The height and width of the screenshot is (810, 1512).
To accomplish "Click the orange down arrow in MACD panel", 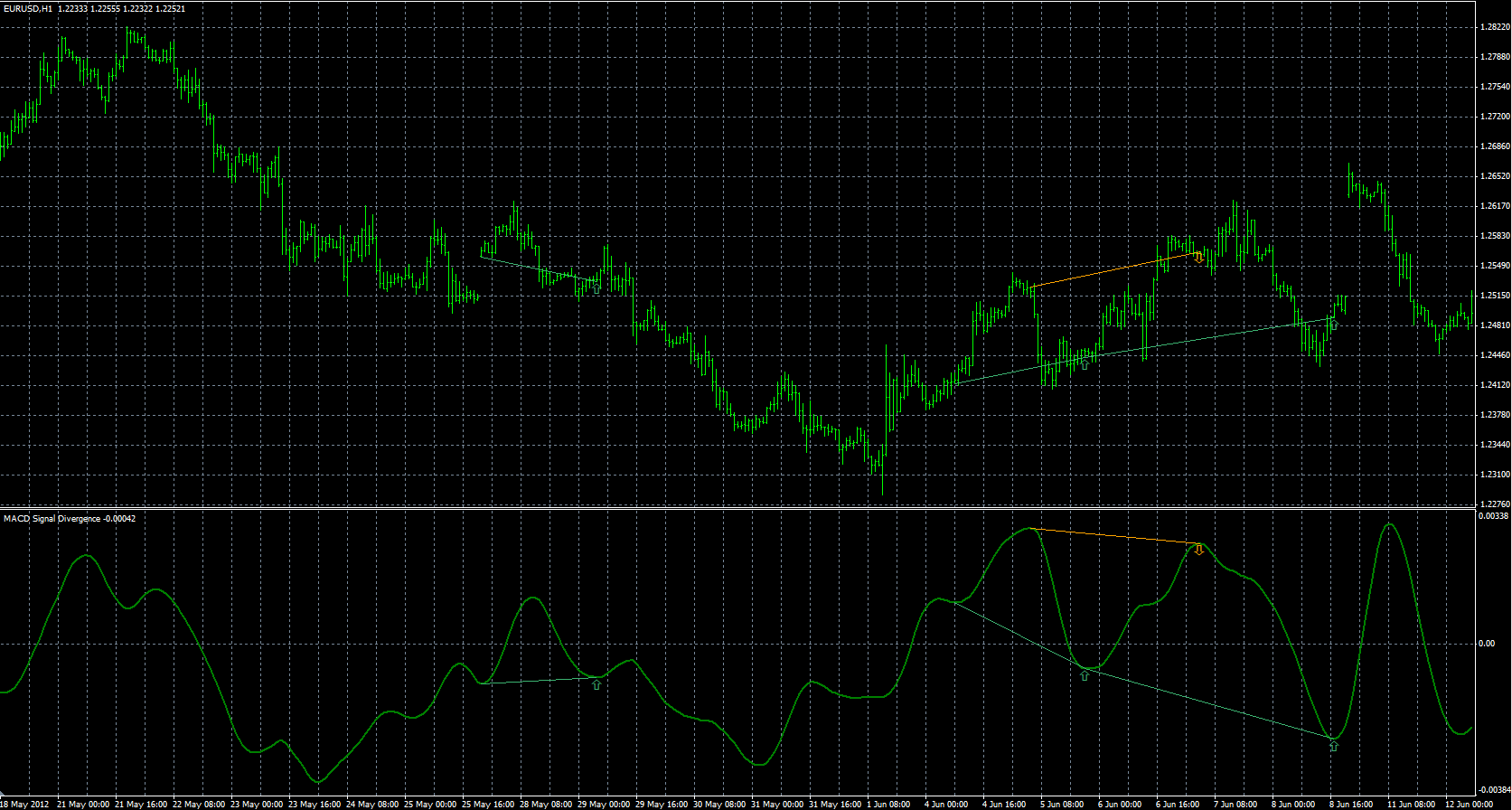I will tap(1199, 549).
